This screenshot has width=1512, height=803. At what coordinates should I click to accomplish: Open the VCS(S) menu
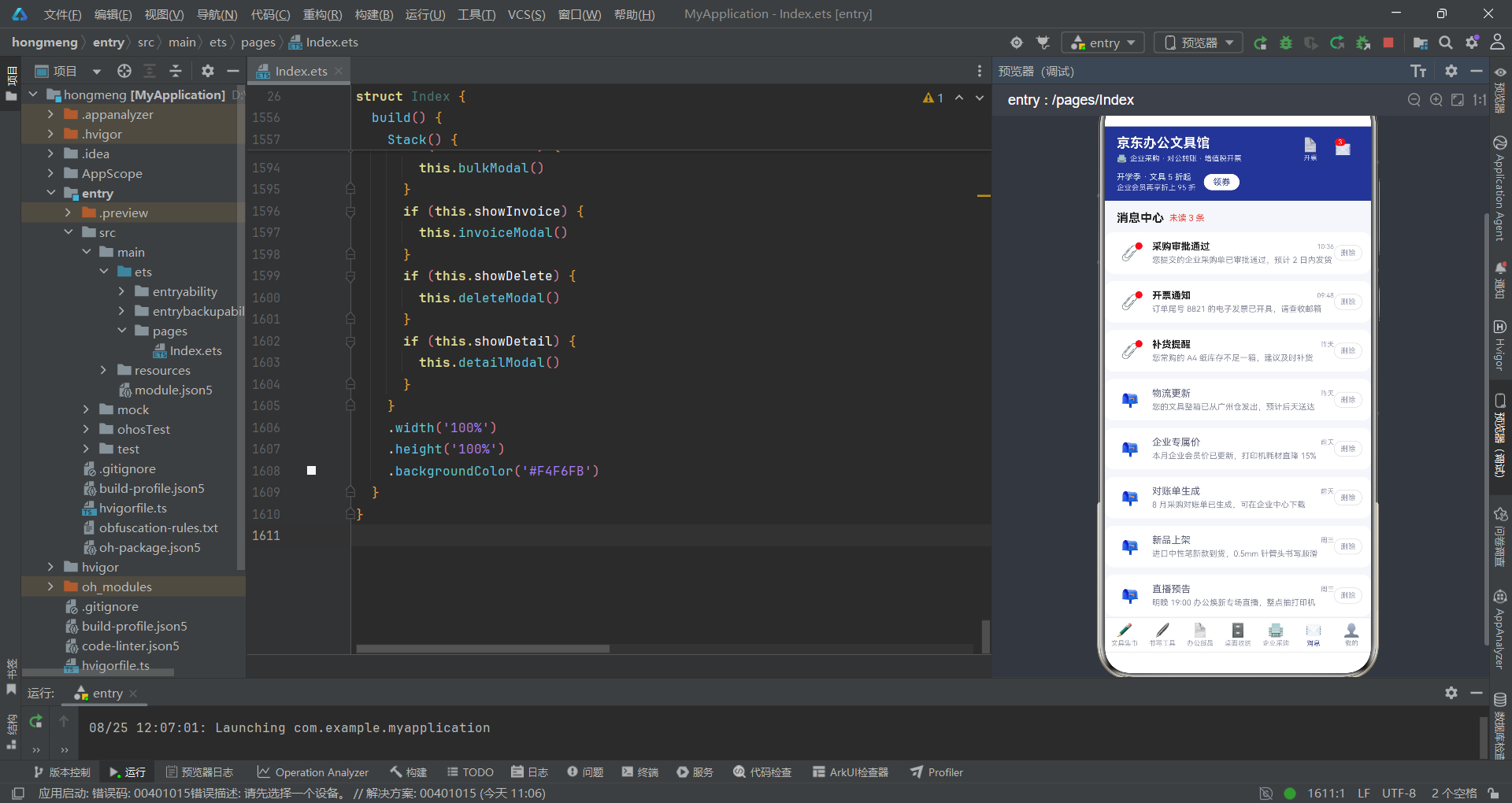click(526, 14)
